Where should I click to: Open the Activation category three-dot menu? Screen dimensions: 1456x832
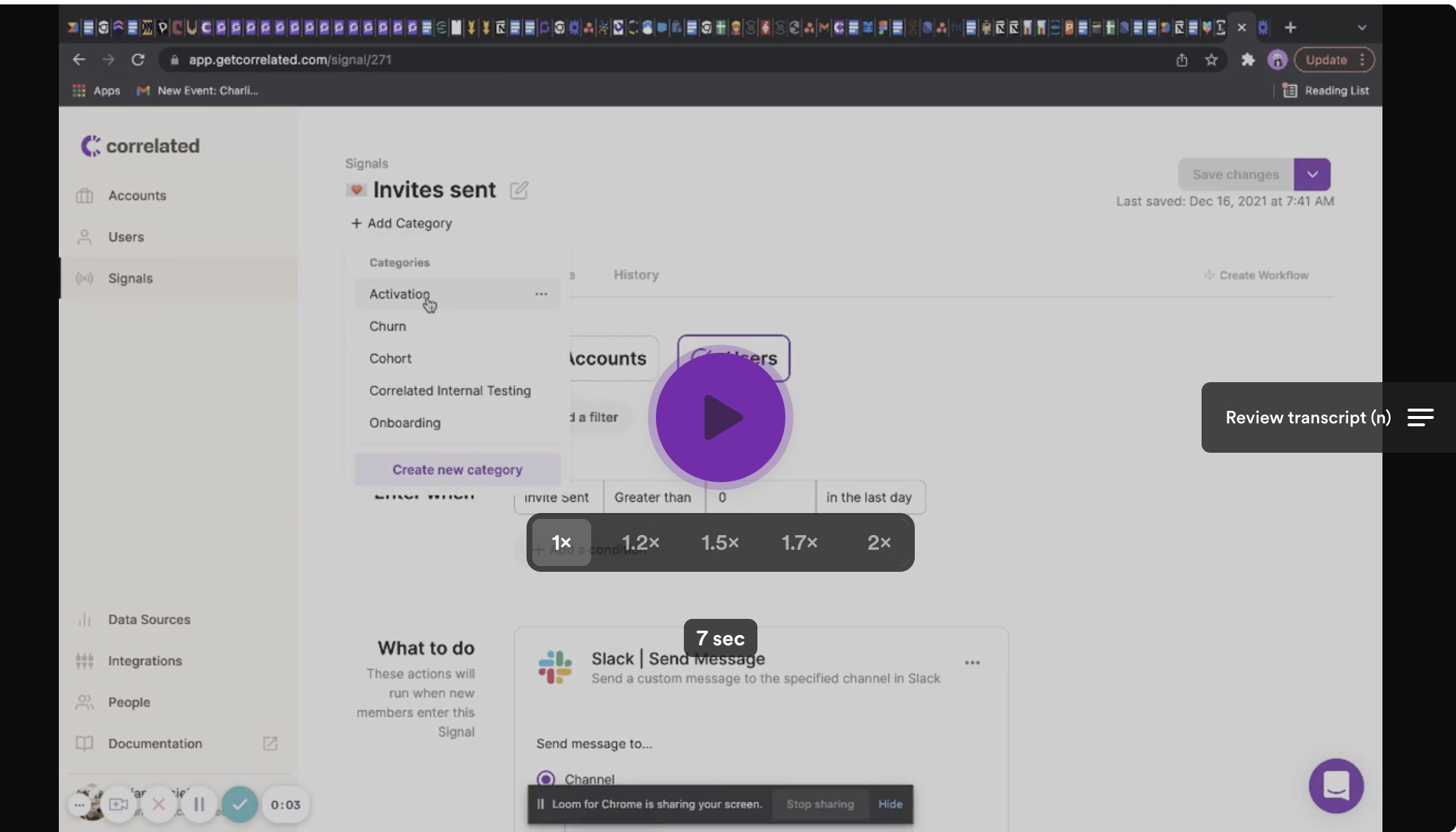point(541,294)
